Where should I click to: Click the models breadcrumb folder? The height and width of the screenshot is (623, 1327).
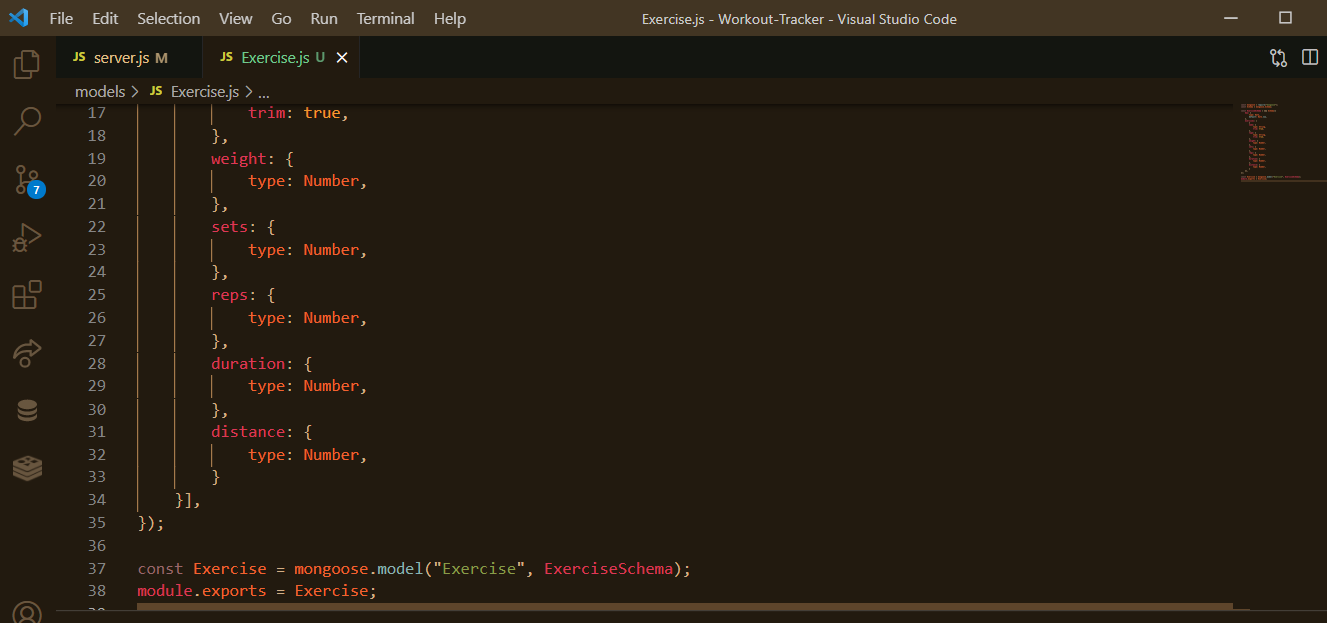tap(100, 92)
